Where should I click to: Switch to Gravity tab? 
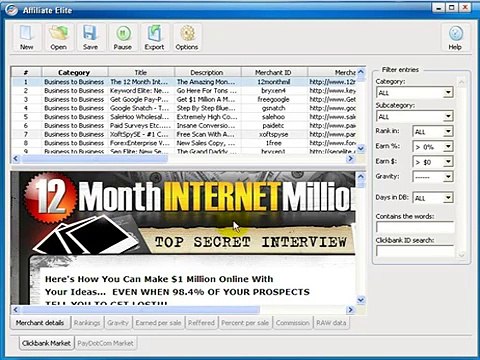click(x=118, y=323)
